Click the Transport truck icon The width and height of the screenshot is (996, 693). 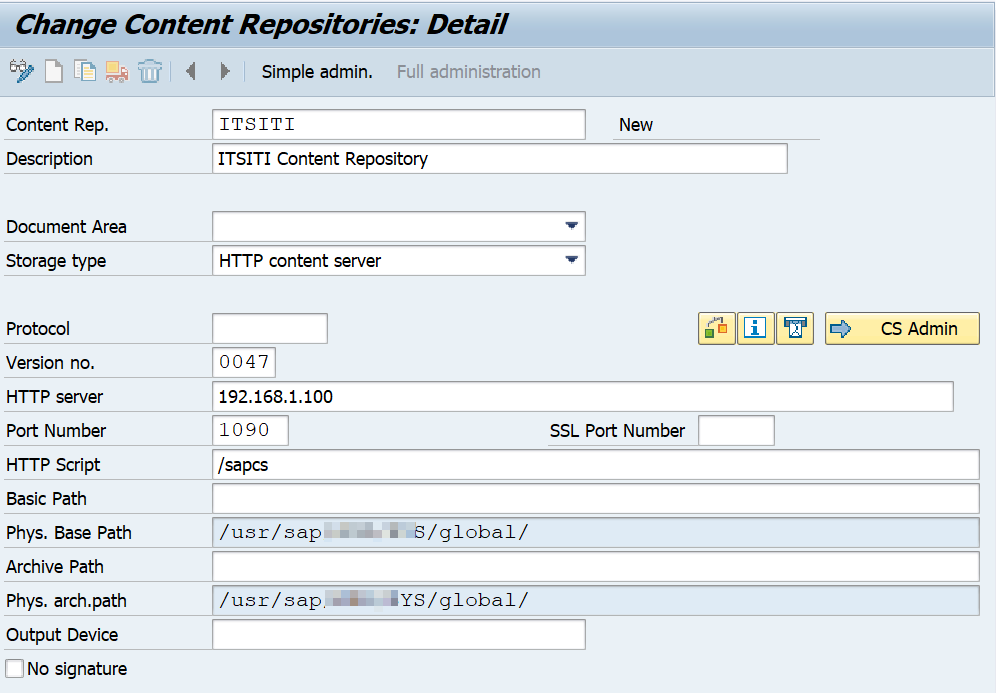(117, 71)
